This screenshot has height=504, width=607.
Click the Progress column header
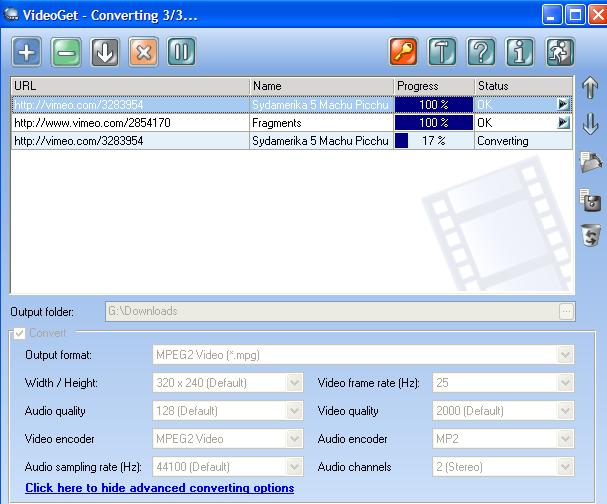tap(434, 86)
